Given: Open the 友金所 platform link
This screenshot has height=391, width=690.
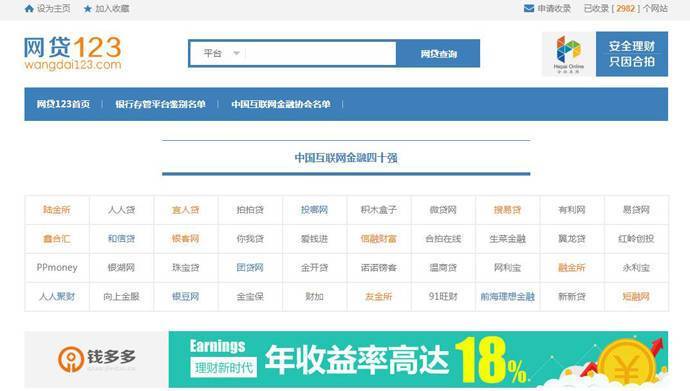Looking at the screenshot, I should coord(378,296).
